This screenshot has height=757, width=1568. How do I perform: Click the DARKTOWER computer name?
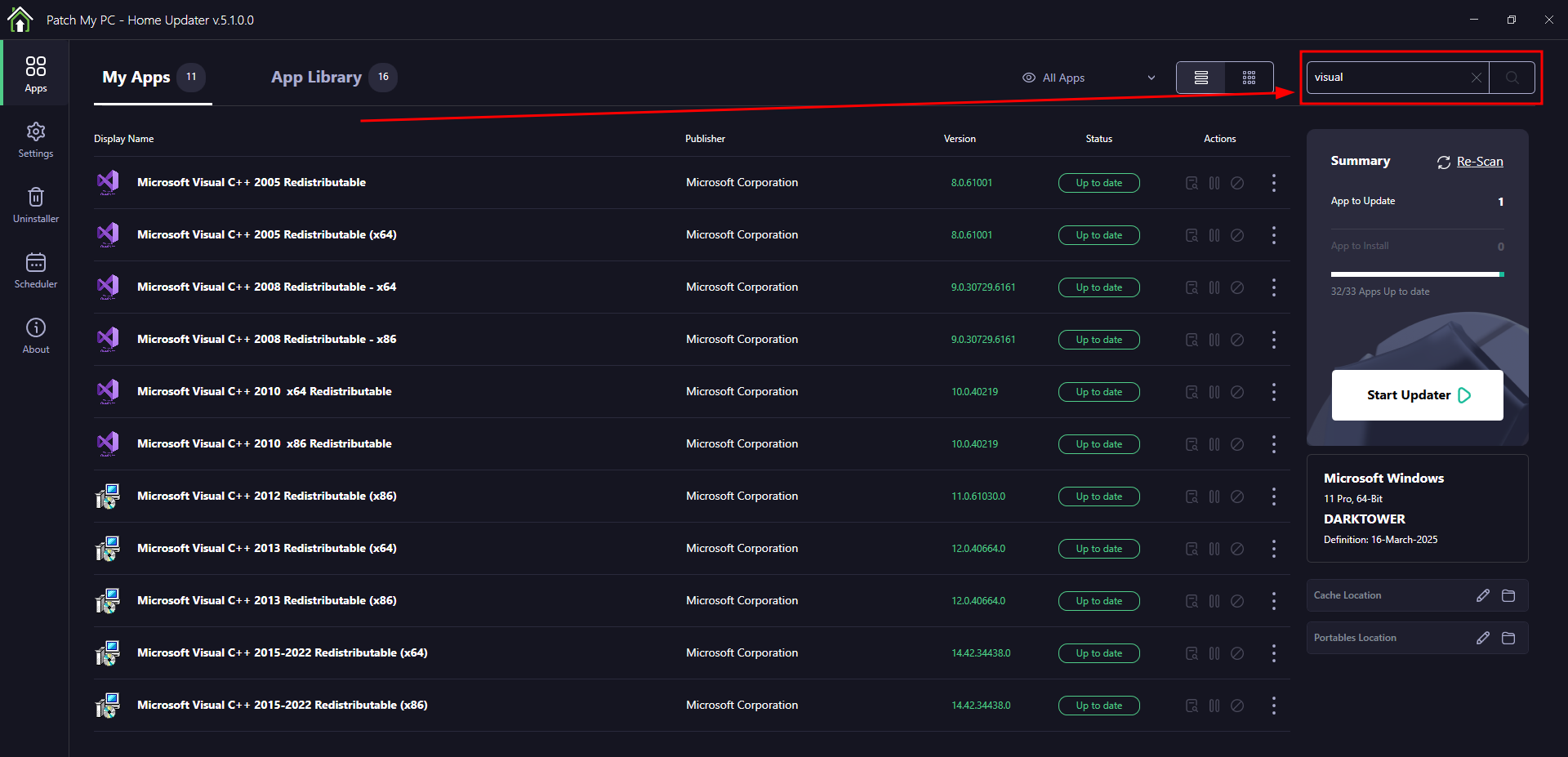tap(1364, 519)
